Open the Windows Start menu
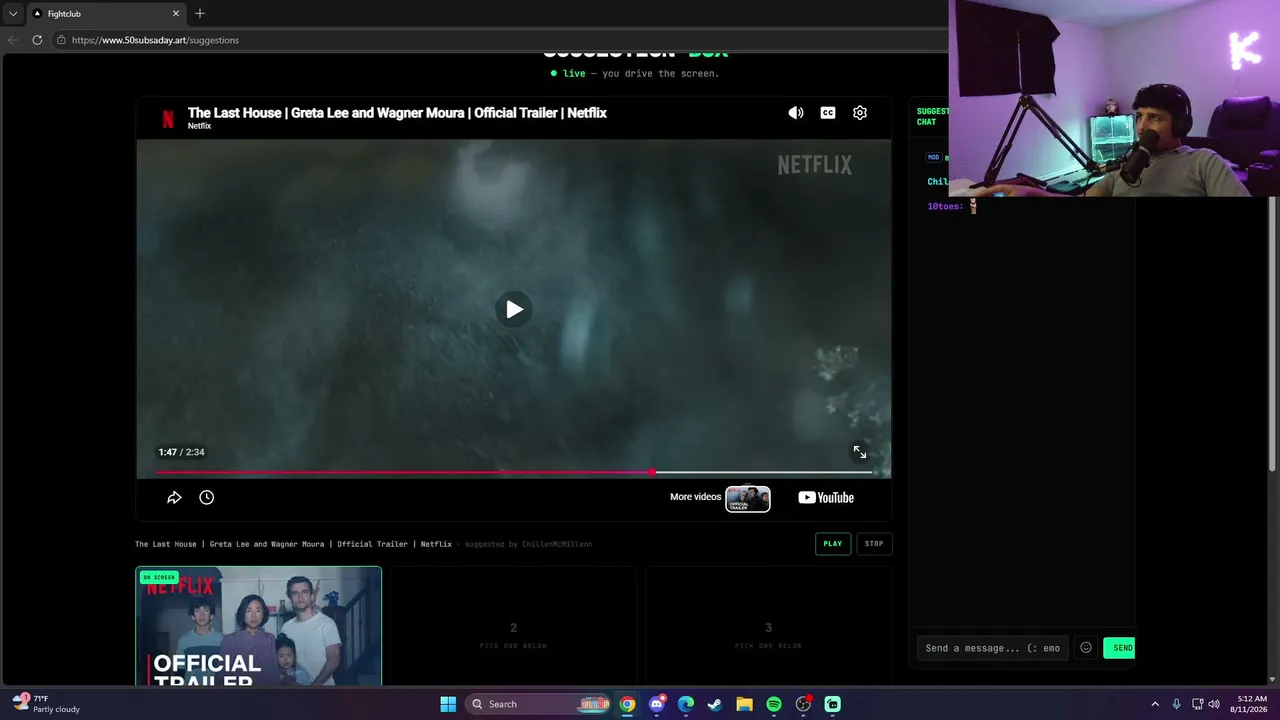The image size is (1280, 720). click(x=448, y=704)
